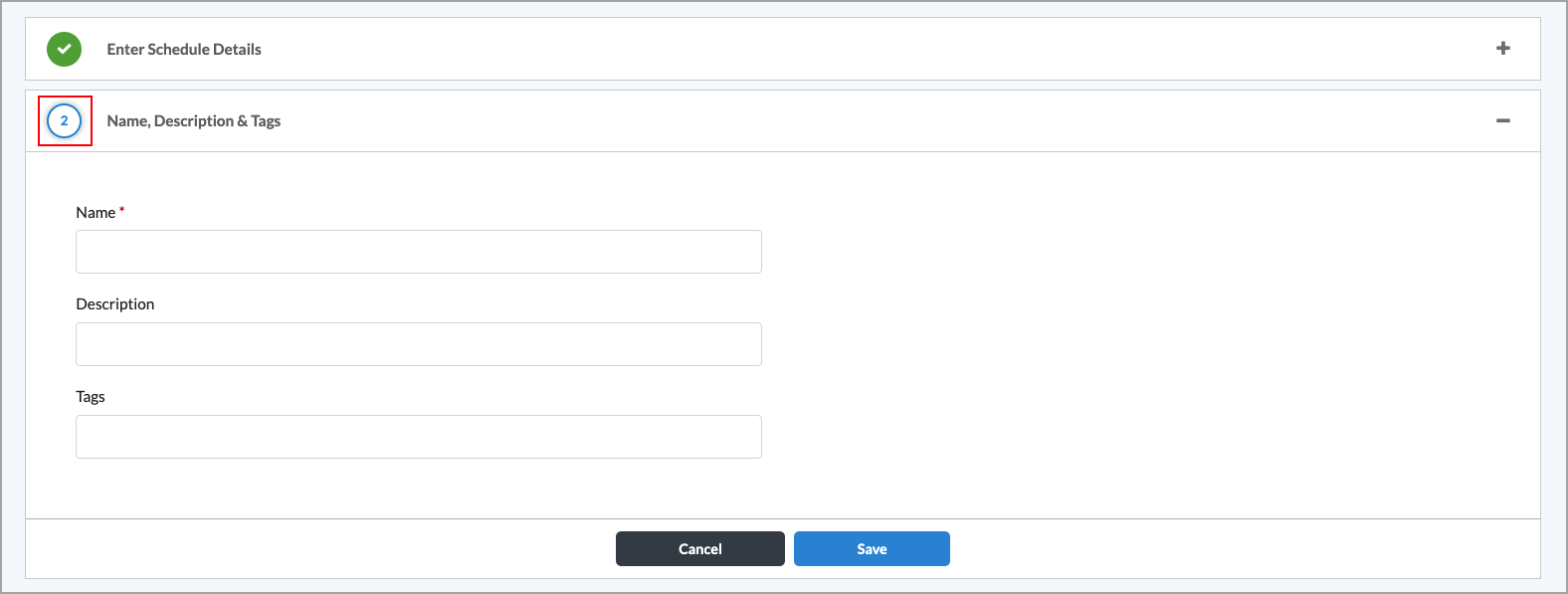Click the Name field label
The image size is (1568, 594).
pyautogui.click(x=95, y=212)
